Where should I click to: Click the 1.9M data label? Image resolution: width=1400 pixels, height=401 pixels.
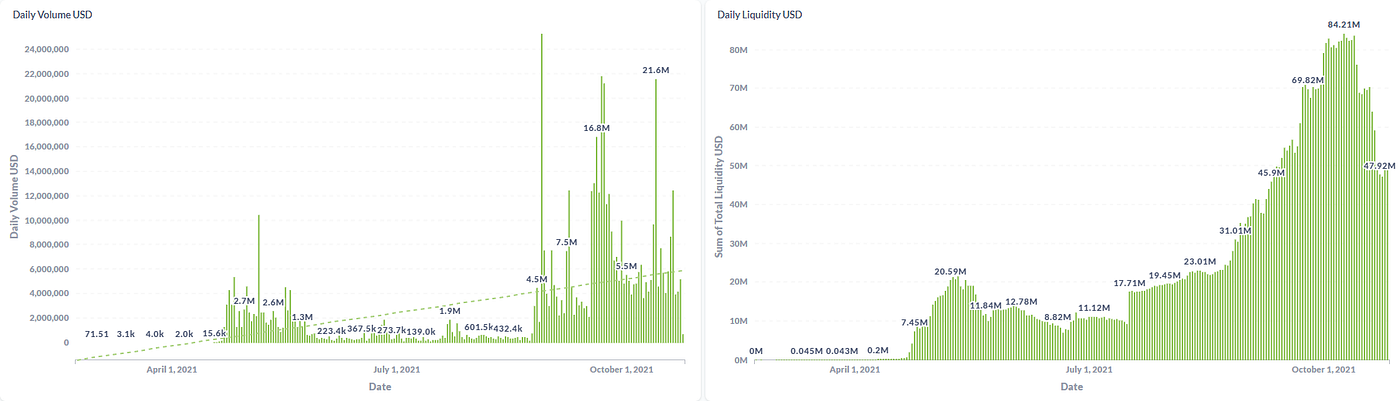pos(450,311)
